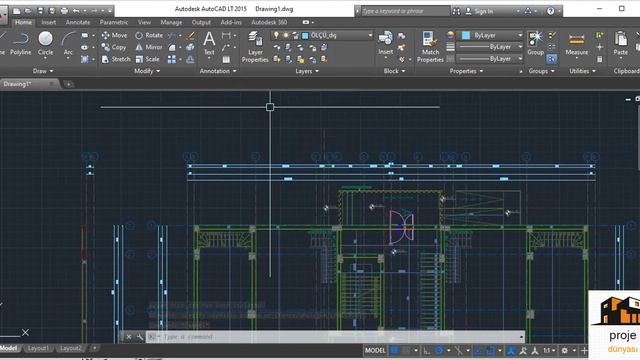Click the Quick Calculator icon in Utilities
This screenshot has height=360, width=640.
(x=599, y=59)
